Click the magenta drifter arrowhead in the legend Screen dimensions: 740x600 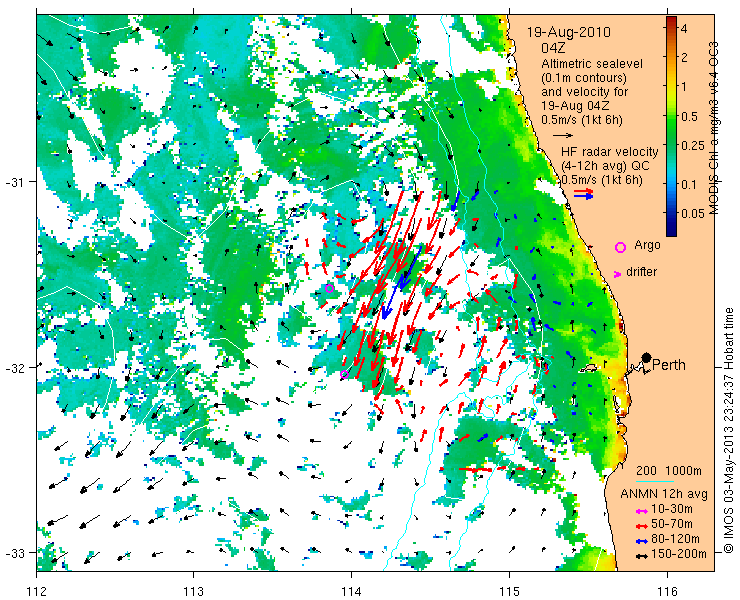tap(617, 274)
